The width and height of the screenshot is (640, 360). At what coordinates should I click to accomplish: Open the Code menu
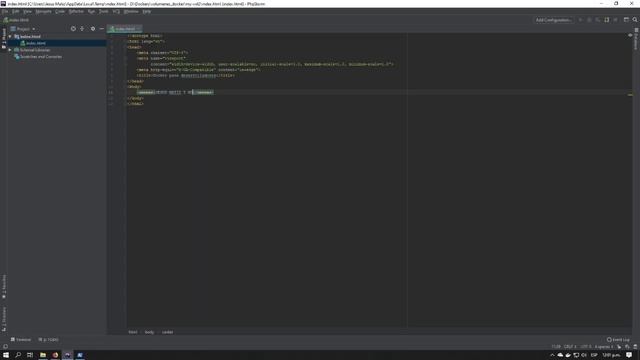60,11
